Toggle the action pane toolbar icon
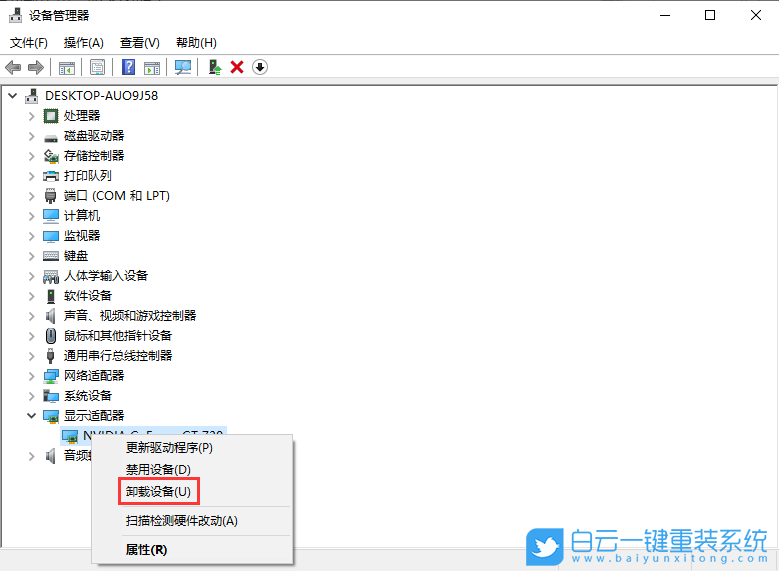Viewport: 779px width, 571px height. tap(152, 67)
